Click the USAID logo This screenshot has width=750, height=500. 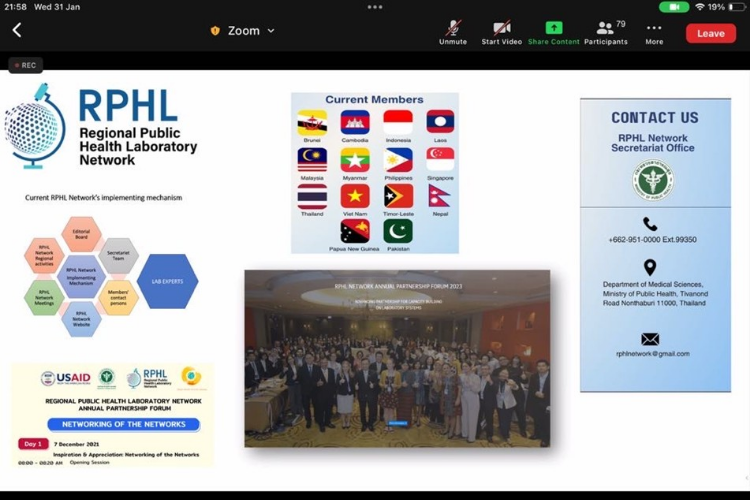pos(66,378)
